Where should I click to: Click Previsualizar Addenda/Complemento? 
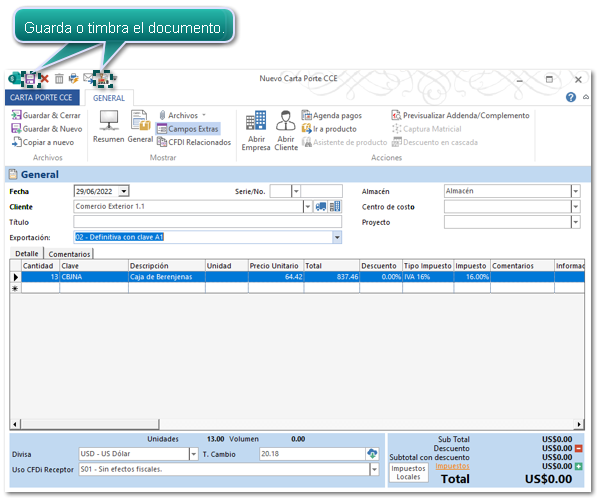click(x=459, y=116)
